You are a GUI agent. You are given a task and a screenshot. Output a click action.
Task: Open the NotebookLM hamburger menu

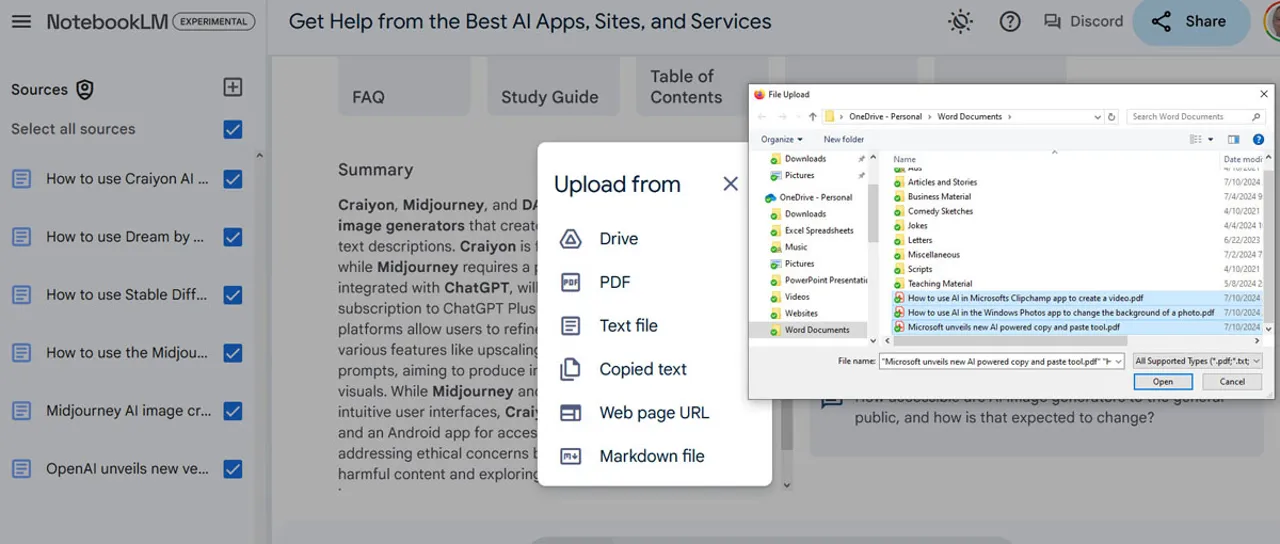pos(21,21)
